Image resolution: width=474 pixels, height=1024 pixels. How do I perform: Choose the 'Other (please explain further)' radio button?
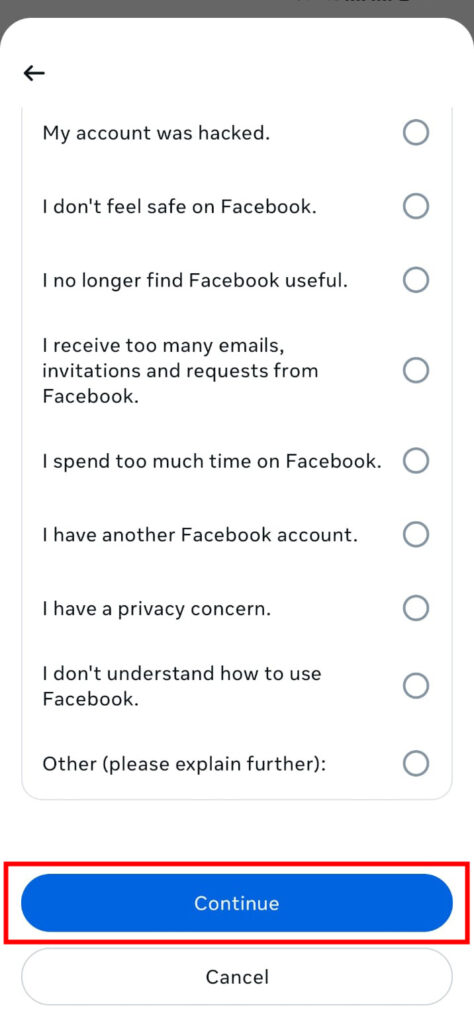coord(415,763)
